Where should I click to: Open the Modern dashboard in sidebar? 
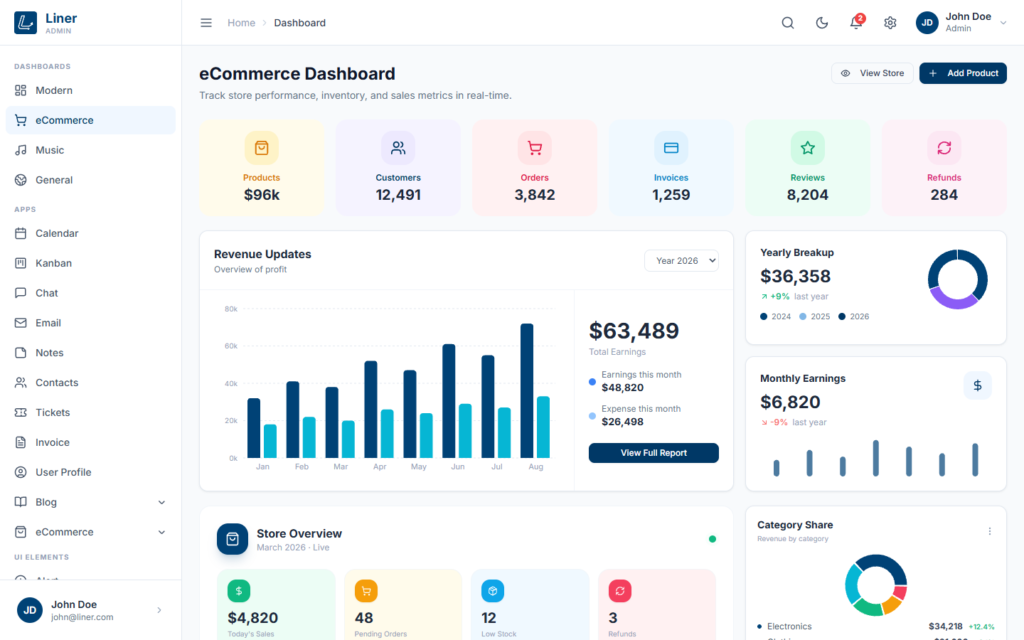(x=91, y=90)
